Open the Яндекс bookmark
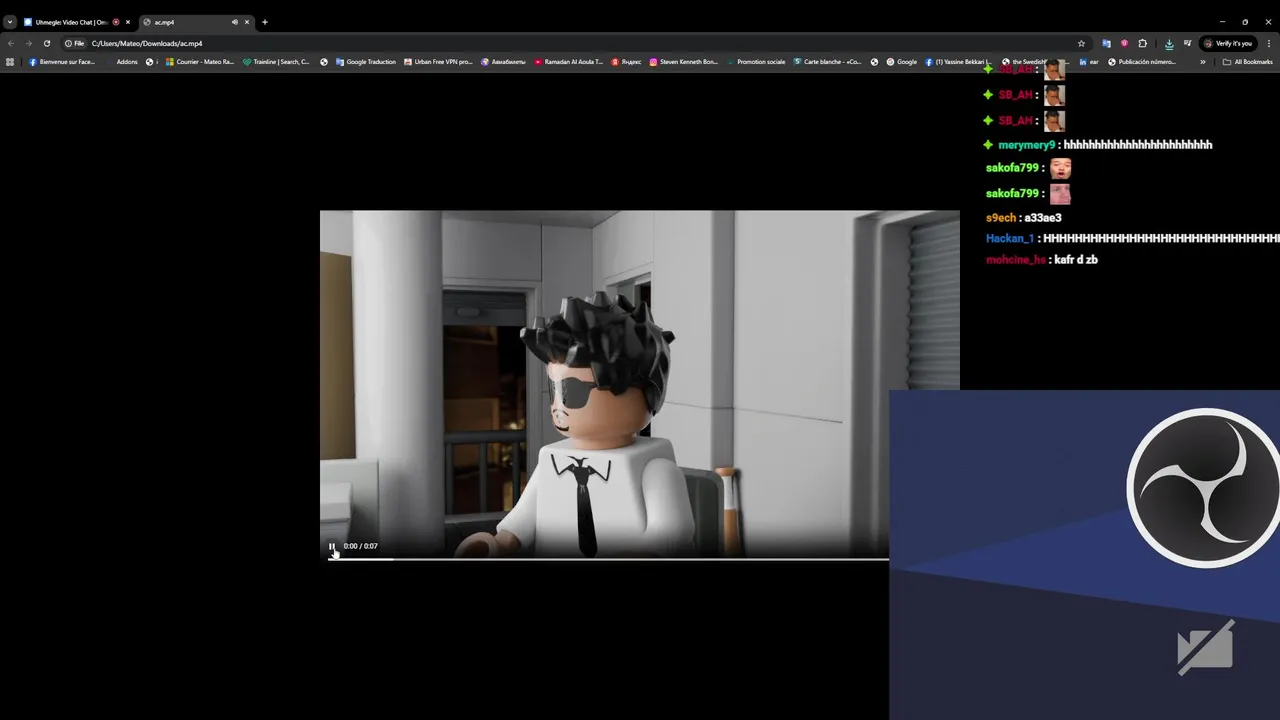This screenshot has height=720, width=1280. [x=627, y=62]
